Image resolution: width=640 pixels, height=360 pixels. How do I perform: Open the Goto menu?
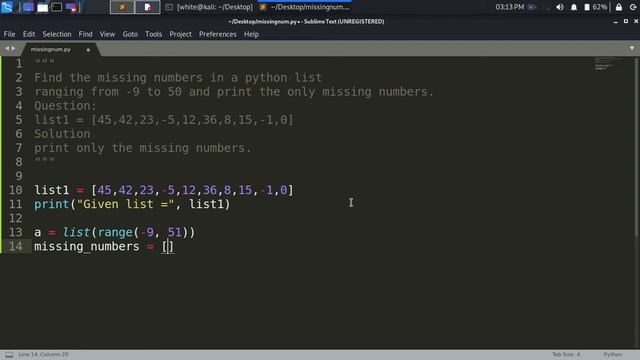tap(130, 34)
